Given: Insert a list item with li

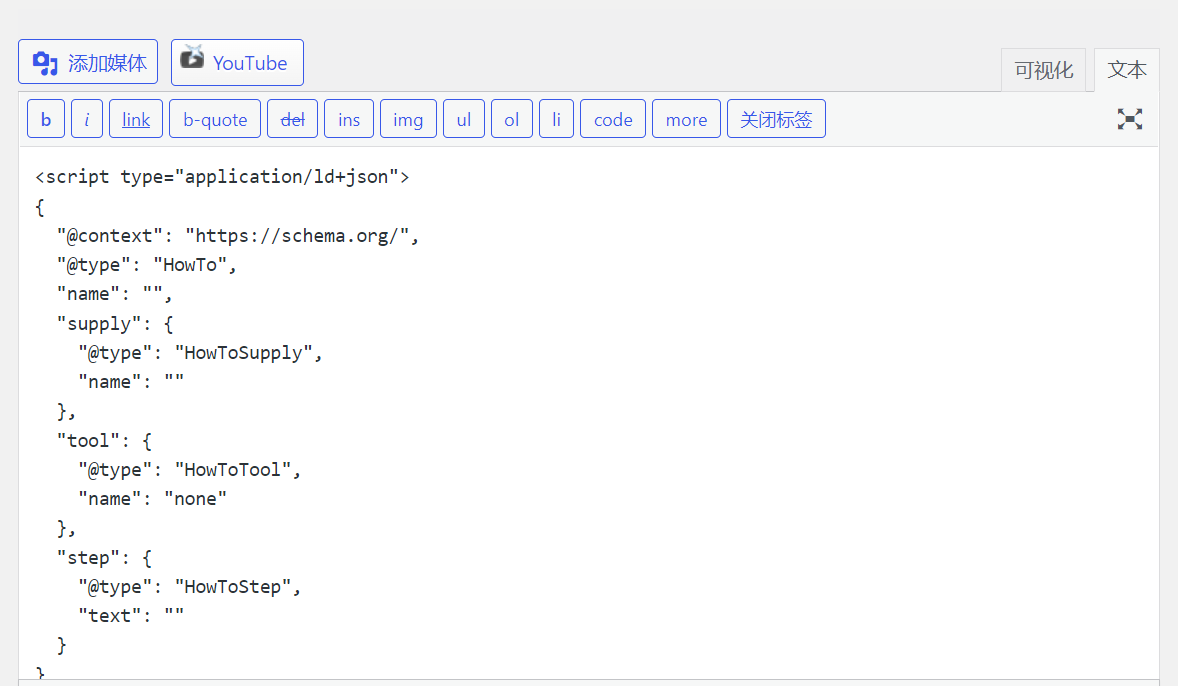Looking at the screenshot, I should coord(556,118).
